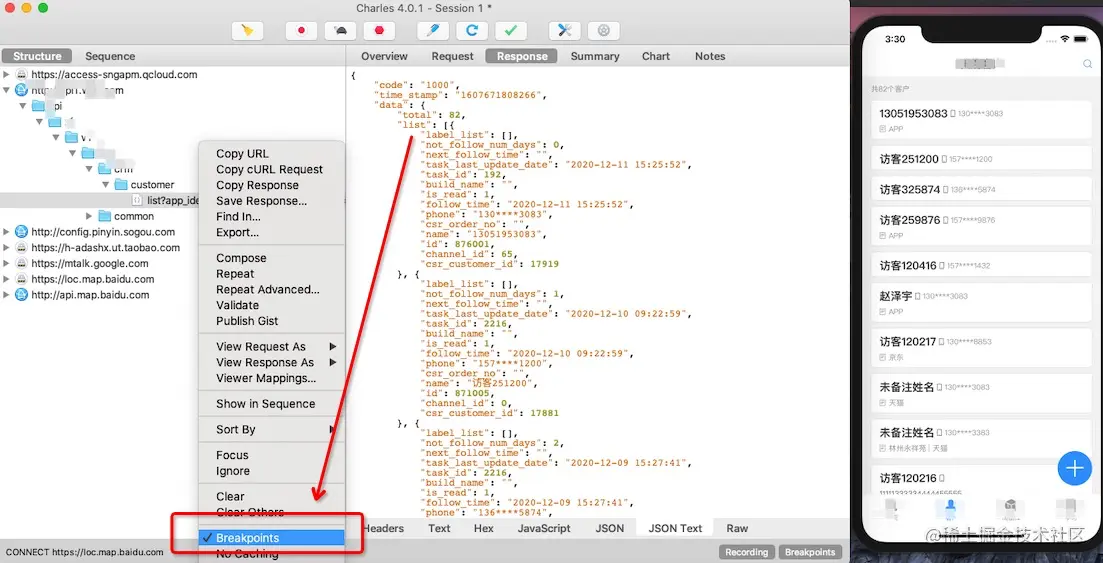Expand config.pinyin.sogou.com host node

click(x=6, y=232)
